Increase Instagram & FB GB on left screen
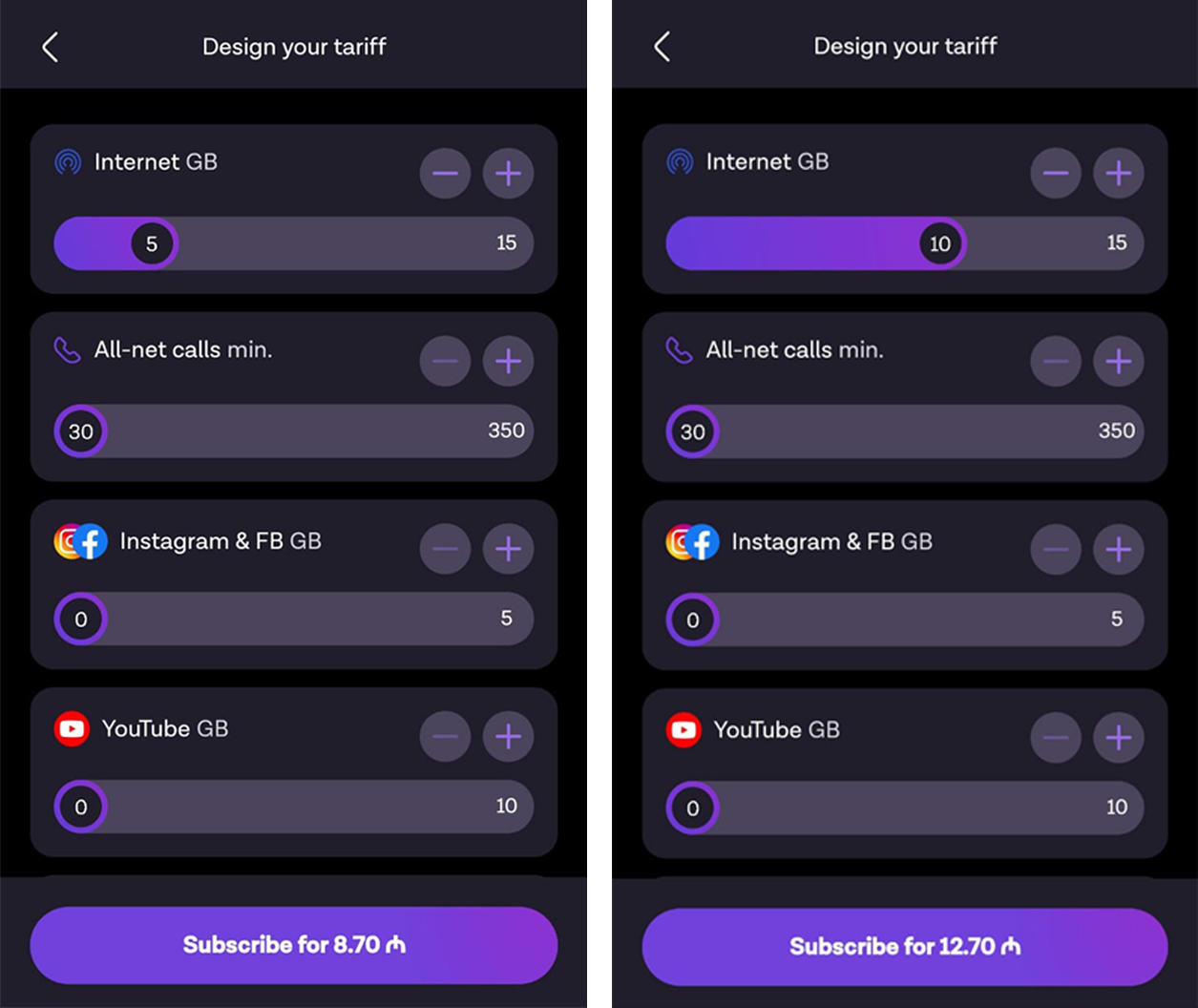Image resolution: width=1198 pixels, height=1008 pixels. (x=508, y=549)
